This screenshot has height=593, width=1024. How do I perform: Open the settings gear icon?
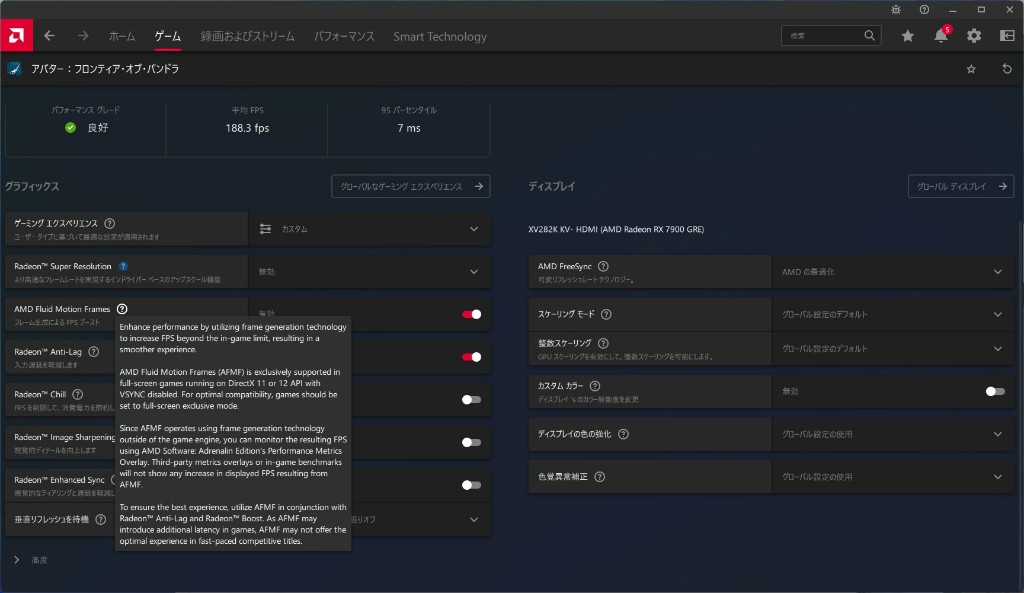tap(973, 36)
